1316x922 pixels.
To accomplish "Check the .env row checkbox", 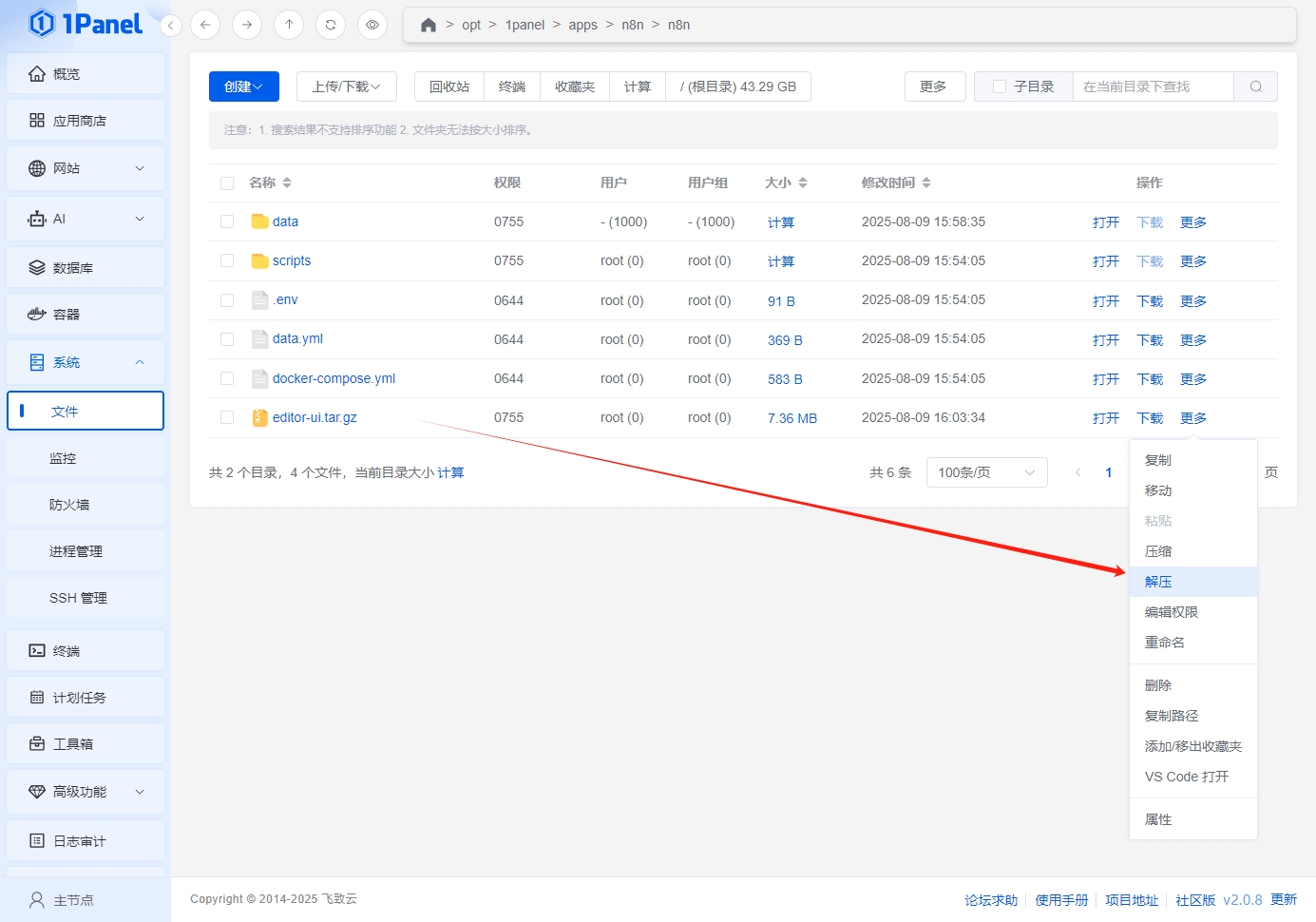I will [x=227, y=300].
